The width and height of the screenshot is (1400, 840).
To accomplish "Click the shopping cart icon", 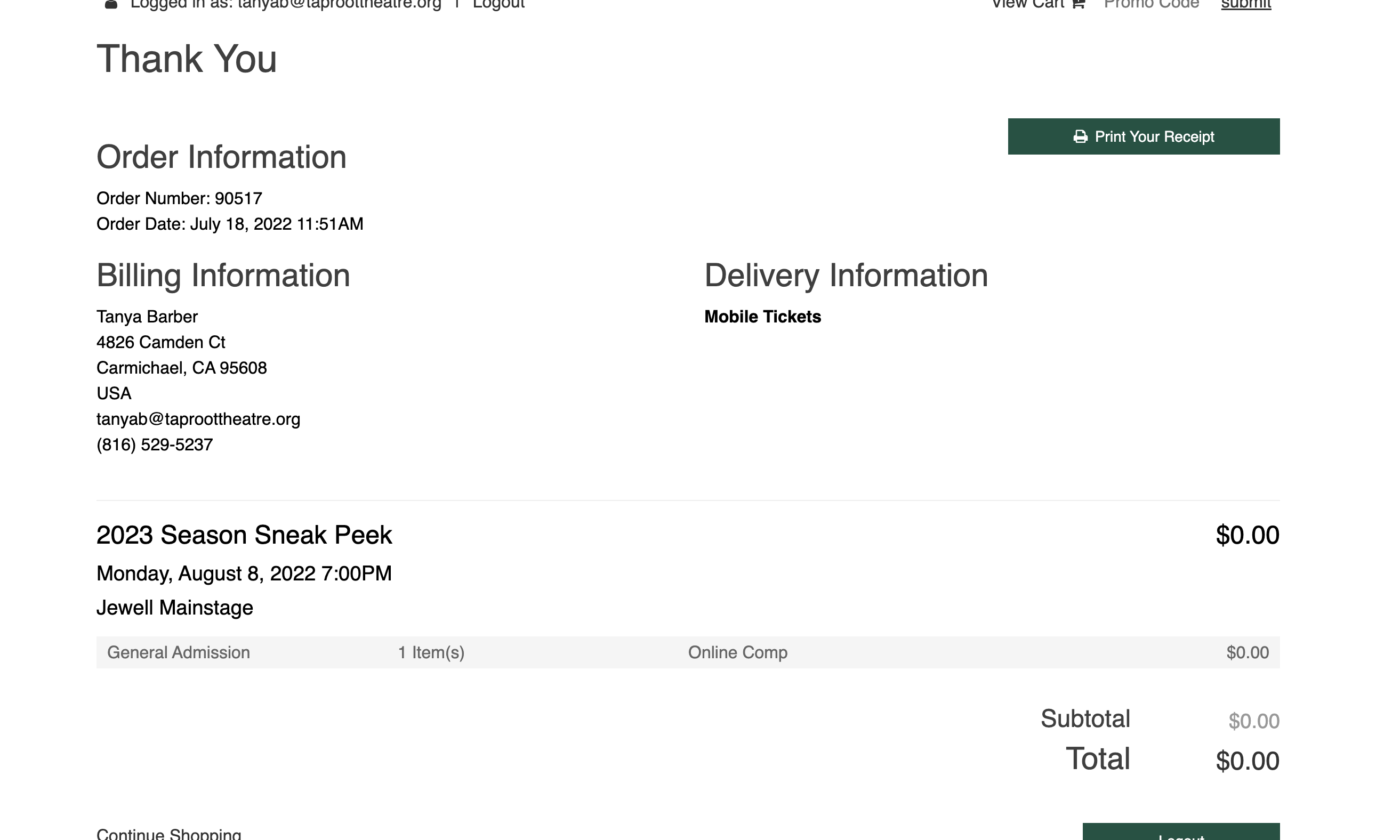I will [x=1078, y=4].
